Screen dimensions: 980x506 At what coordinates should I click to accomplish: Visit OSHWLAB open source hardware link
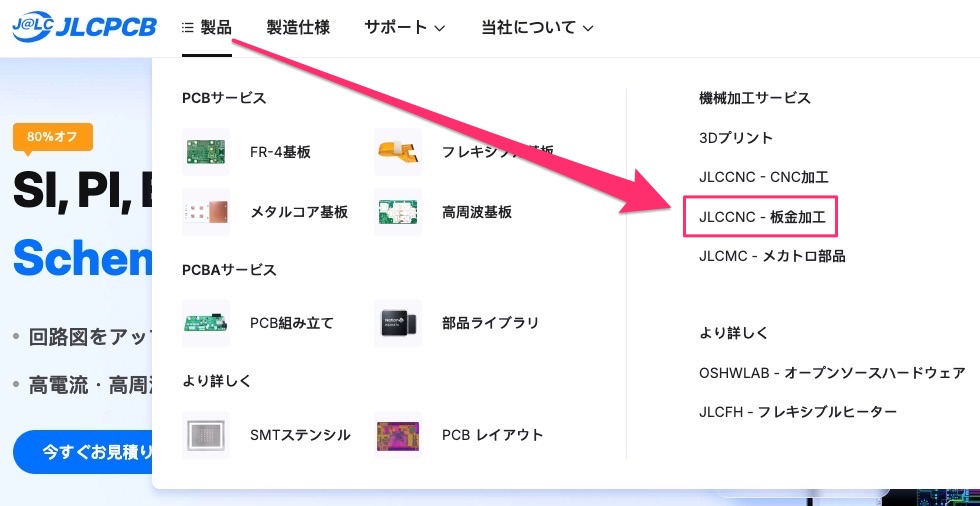coord(832,373)
